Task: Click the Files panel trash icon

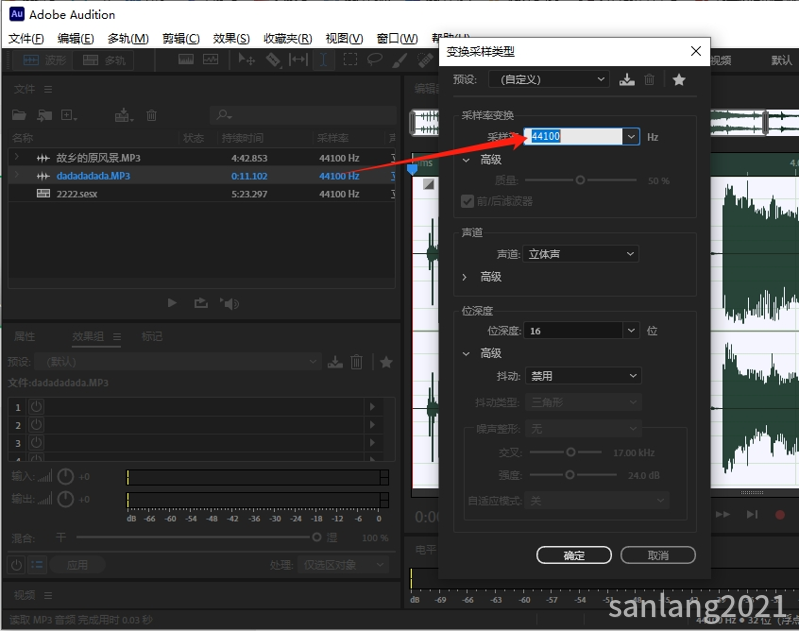Action: pos(152,116)
